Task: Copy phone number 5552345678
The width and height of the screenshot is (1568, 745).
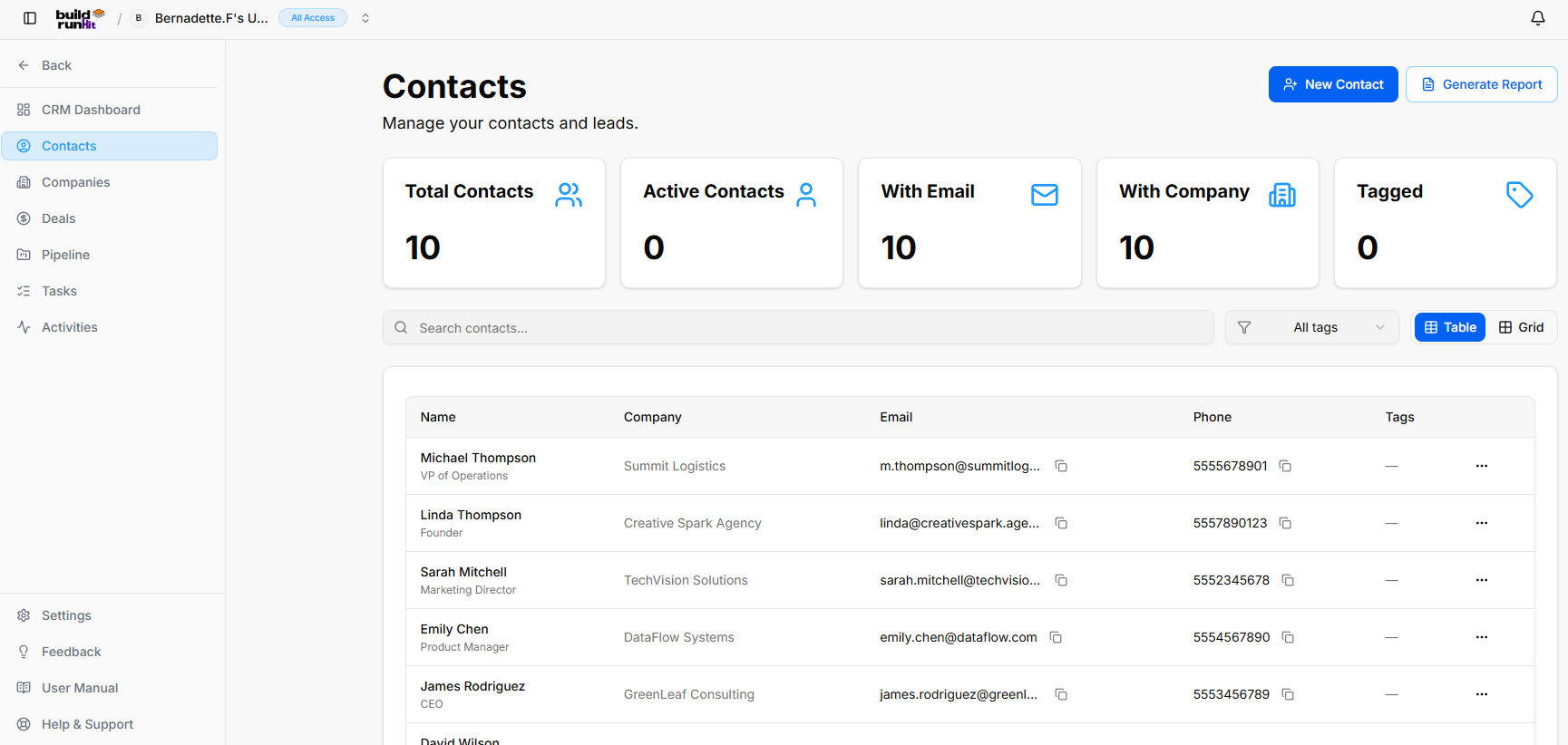Action: coord(1288,580)
